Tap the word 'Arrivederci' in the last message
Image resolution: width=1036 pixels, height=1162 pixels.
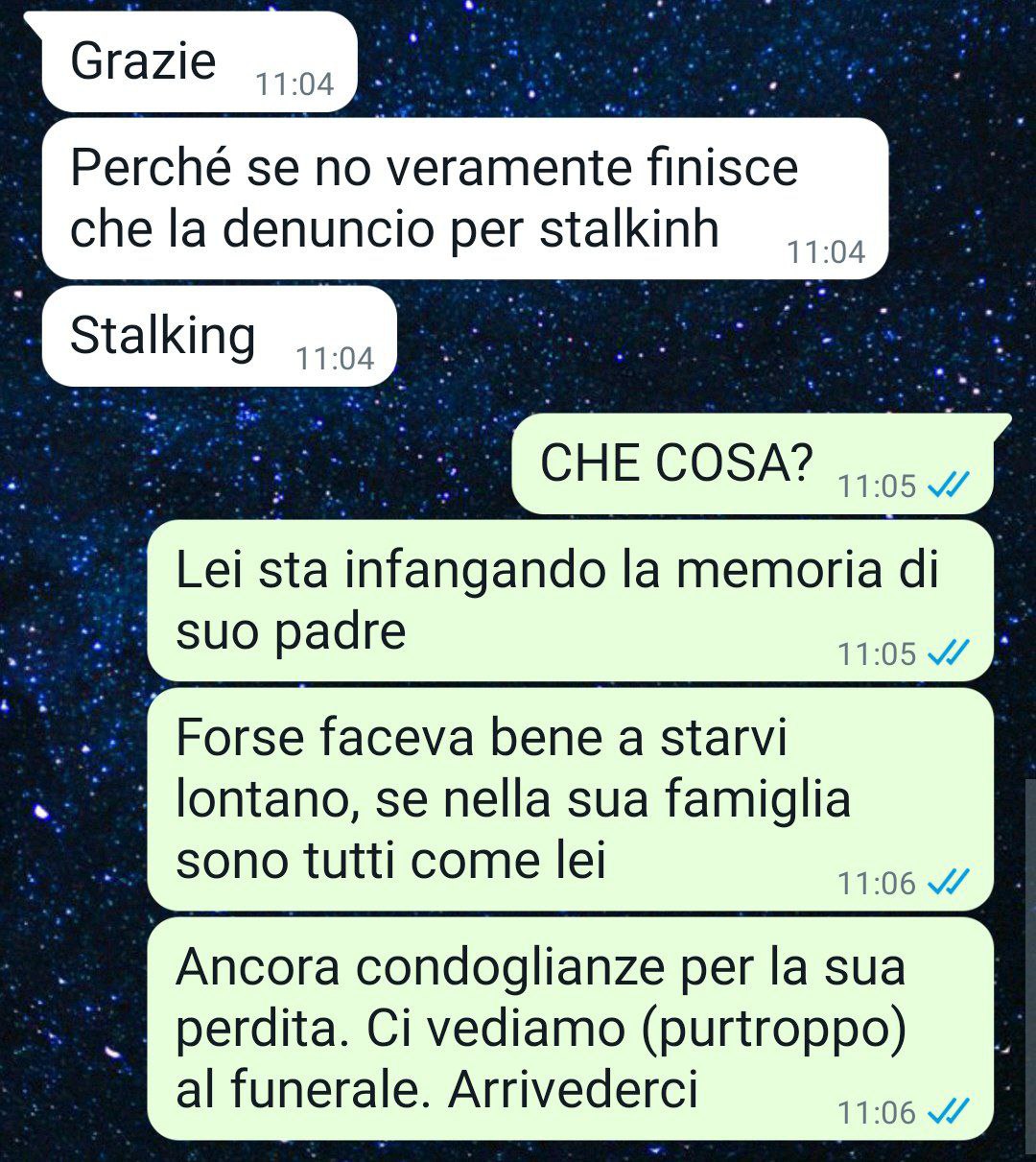pos(573,1089)
